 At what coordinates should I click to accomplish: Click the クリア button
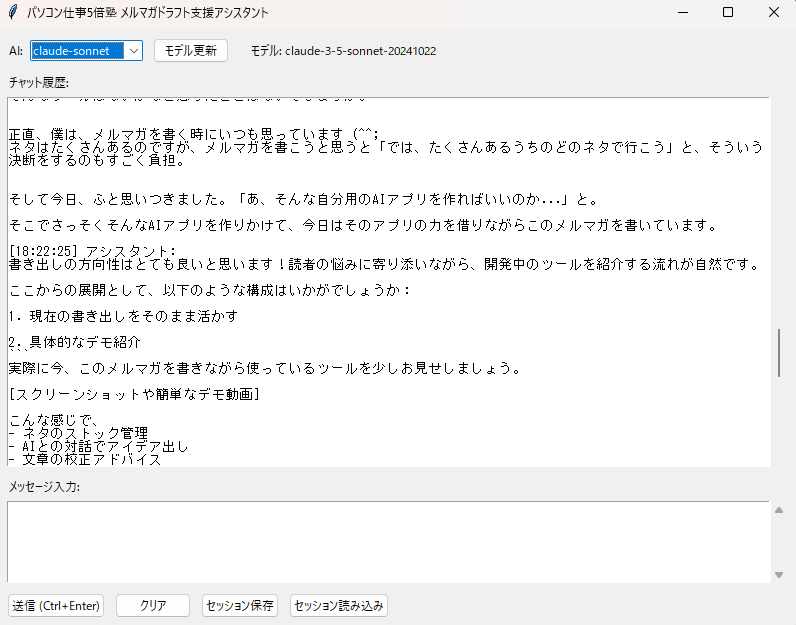(153, 606)
